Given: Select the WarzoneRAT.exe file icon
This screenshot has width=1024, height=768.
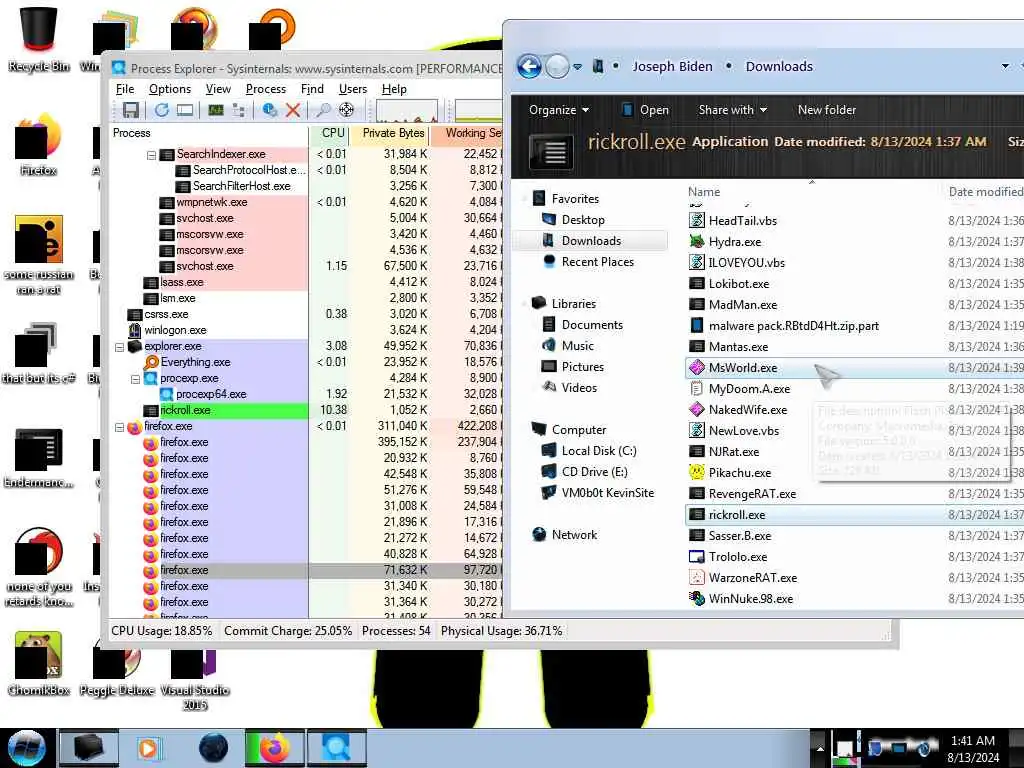Looking at the screenshot, I should [x=697, y=577].
